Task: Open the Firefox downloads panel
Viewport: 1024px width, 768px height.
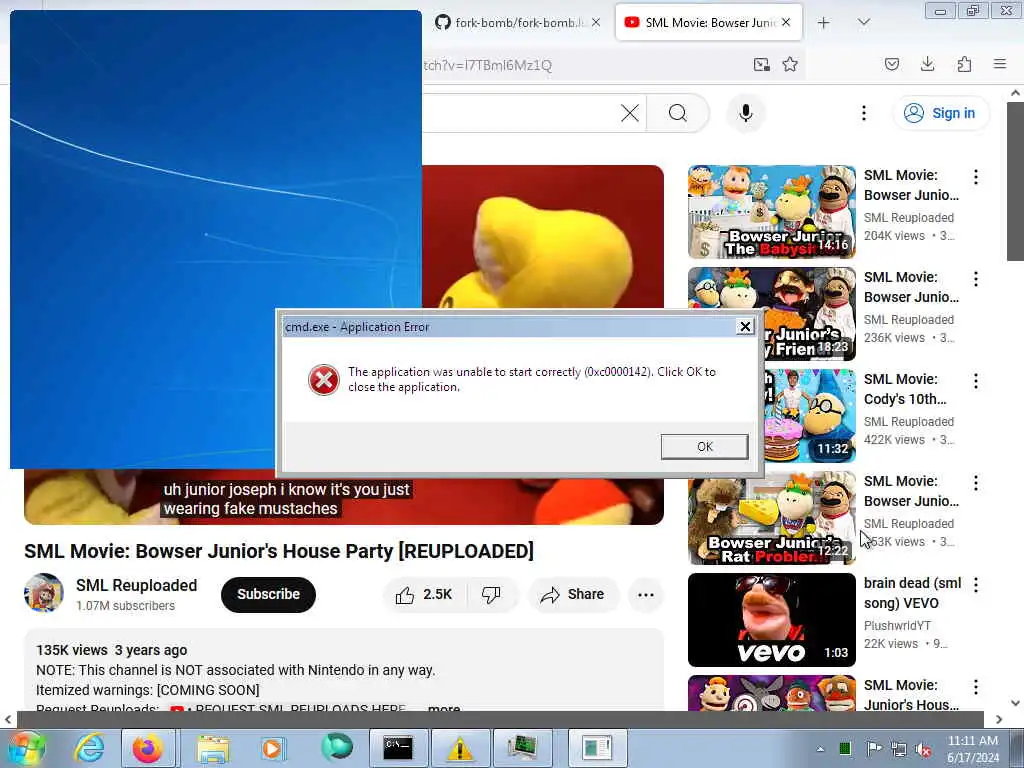Action: point(927,64)
